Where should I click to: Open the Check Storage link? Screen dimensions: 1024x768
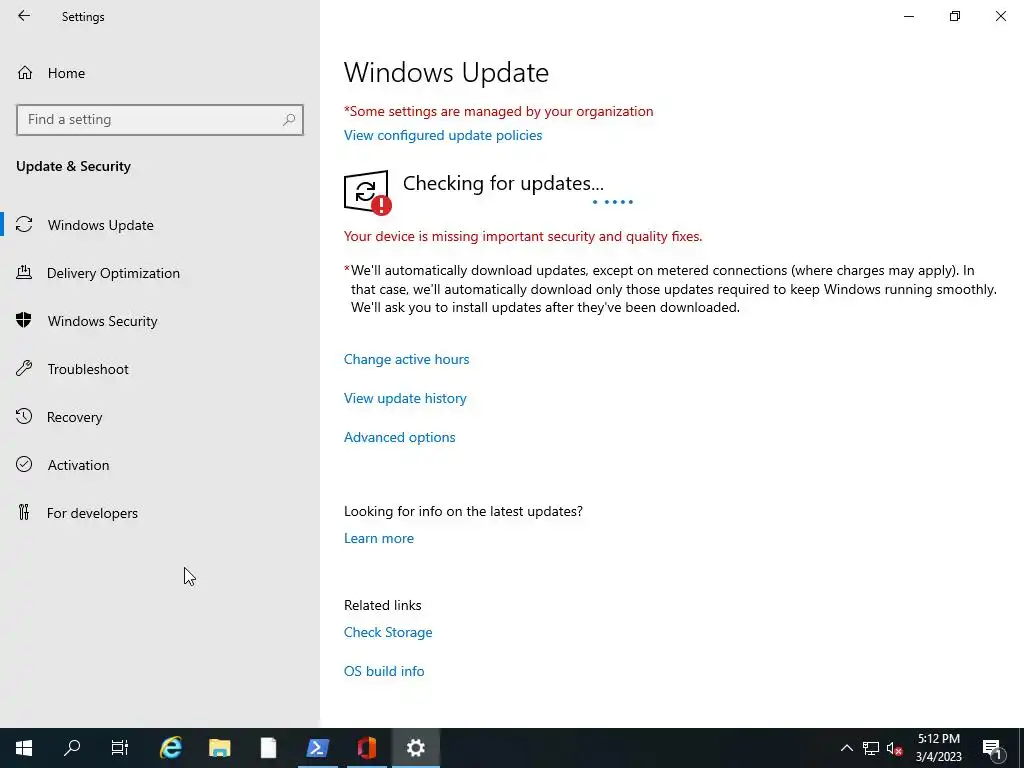point(388,632)
